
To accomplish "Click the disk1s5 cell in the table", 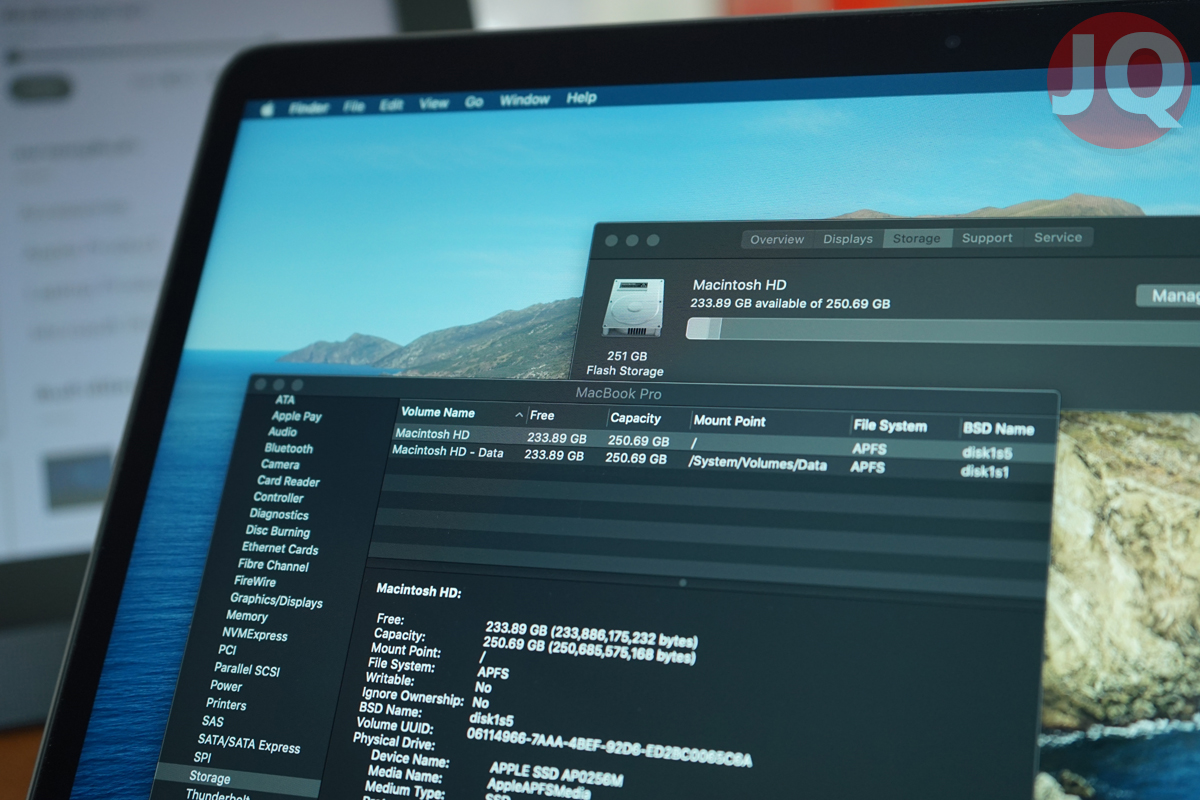I will tap(988, 453).
